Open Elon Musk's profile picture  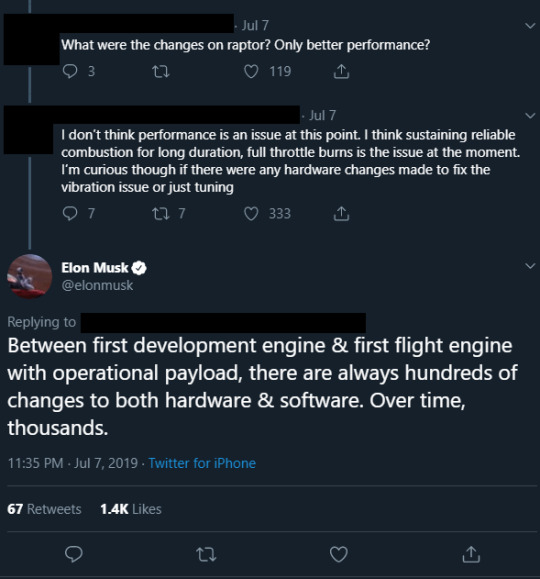pos(30,276)
